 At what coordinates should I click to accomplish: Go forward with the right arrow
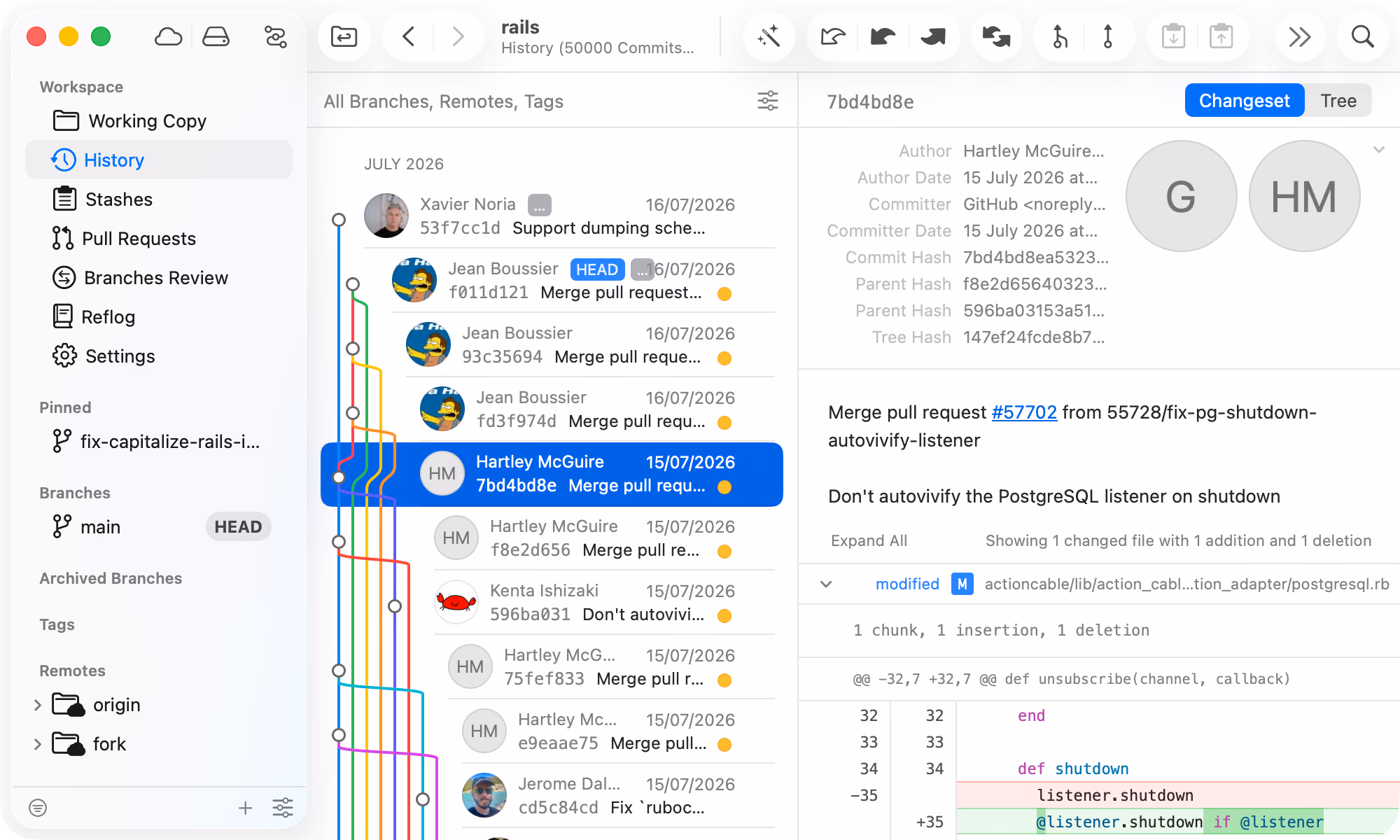click(x=458, y=36)
